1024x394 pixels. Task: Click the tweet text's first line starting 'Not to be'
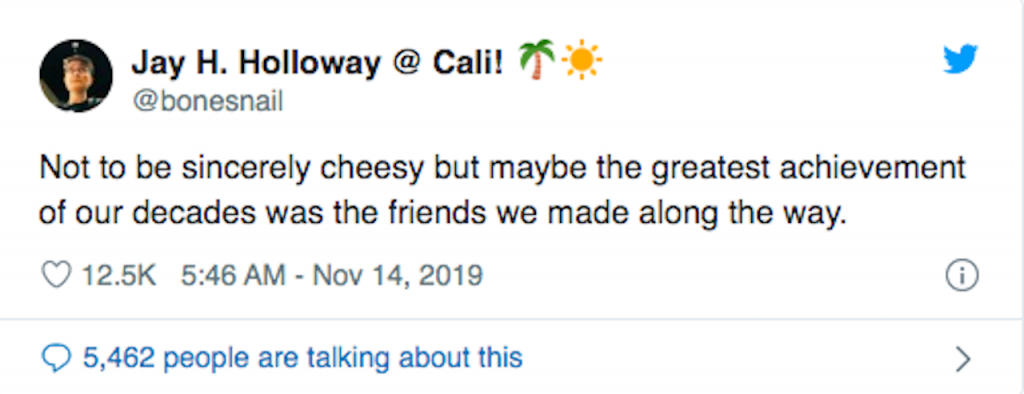coord(502,168)
